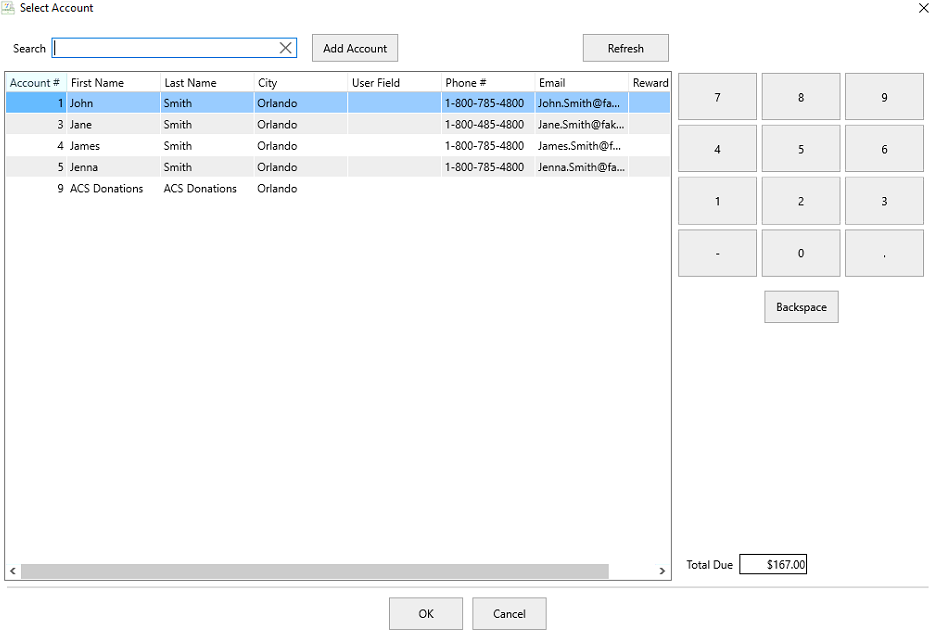Image resolution: width=935 pixels, height=641 pixels.
Task: Cancel the account selection
Action: [x=509, y=614]
